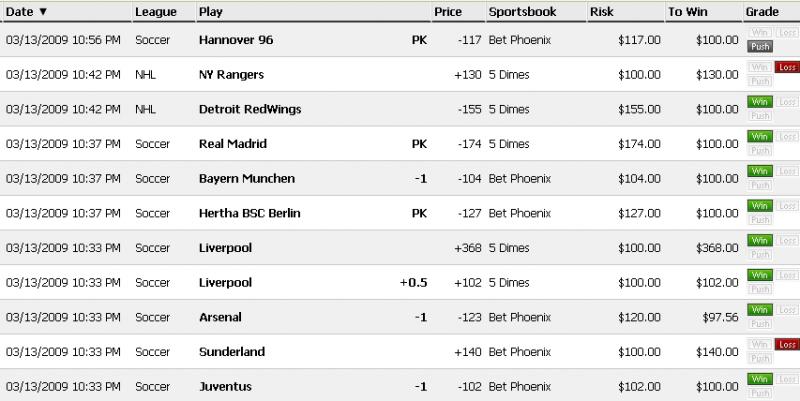The image size is (800, 401).
Task: Set NY Rangers bet grade to Loss
Action: 788,67
